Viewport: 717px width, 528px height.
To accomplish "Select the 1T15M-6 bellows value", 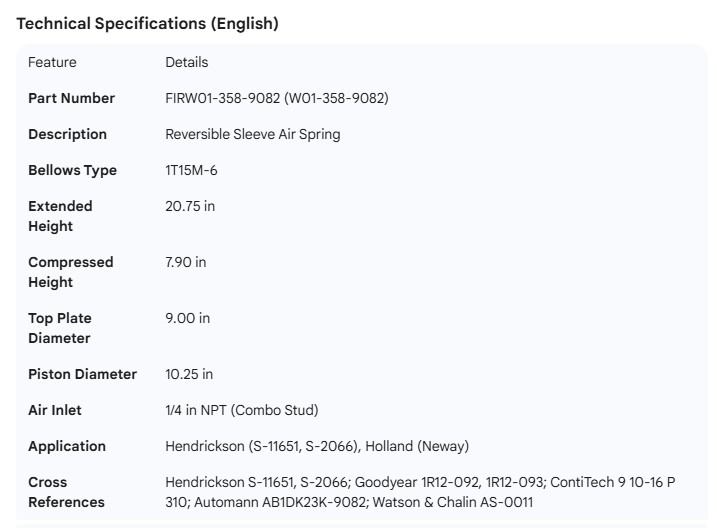I will (x=191, y=170).
